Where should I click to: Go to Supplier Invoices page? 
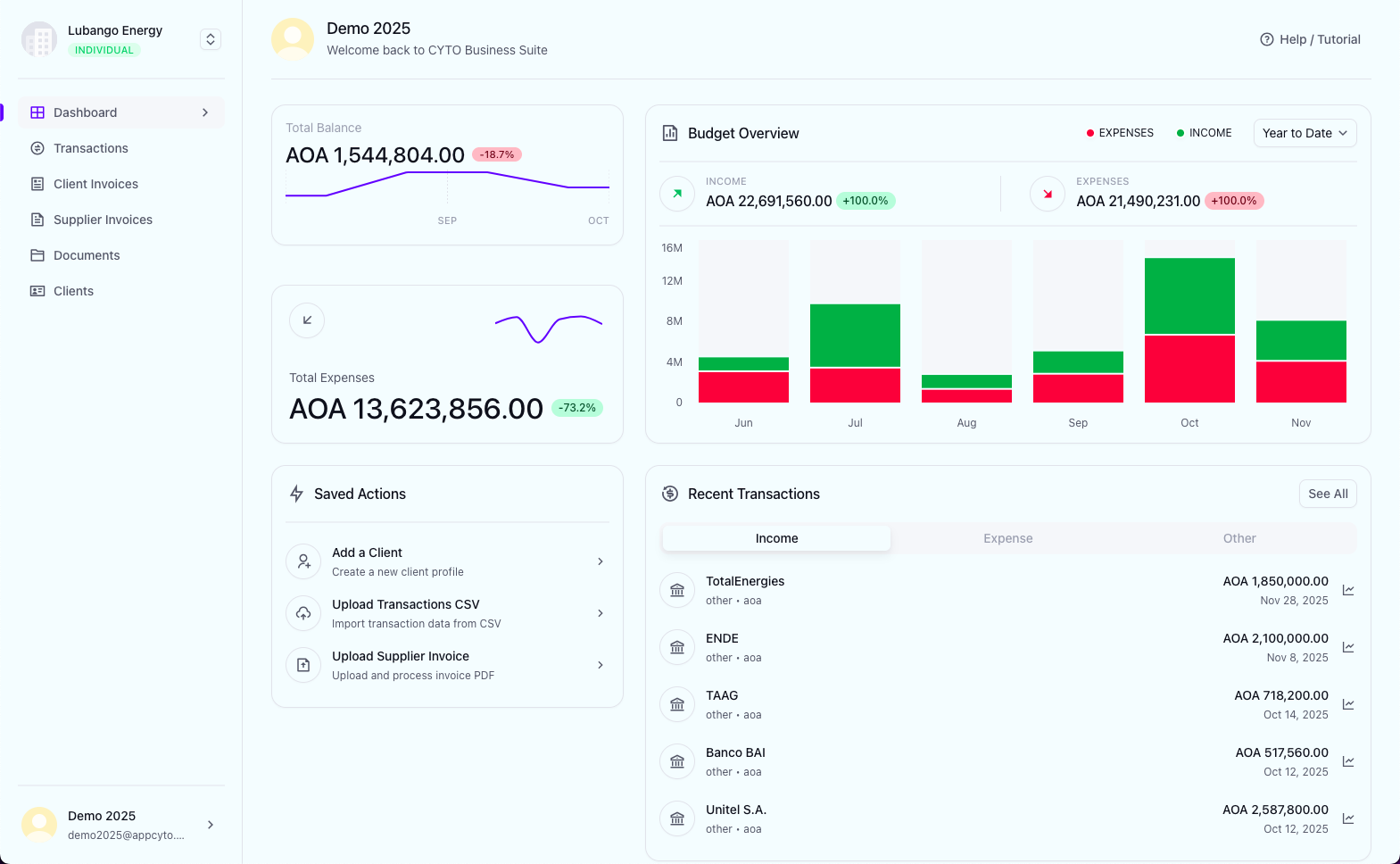tap(103, 220)
